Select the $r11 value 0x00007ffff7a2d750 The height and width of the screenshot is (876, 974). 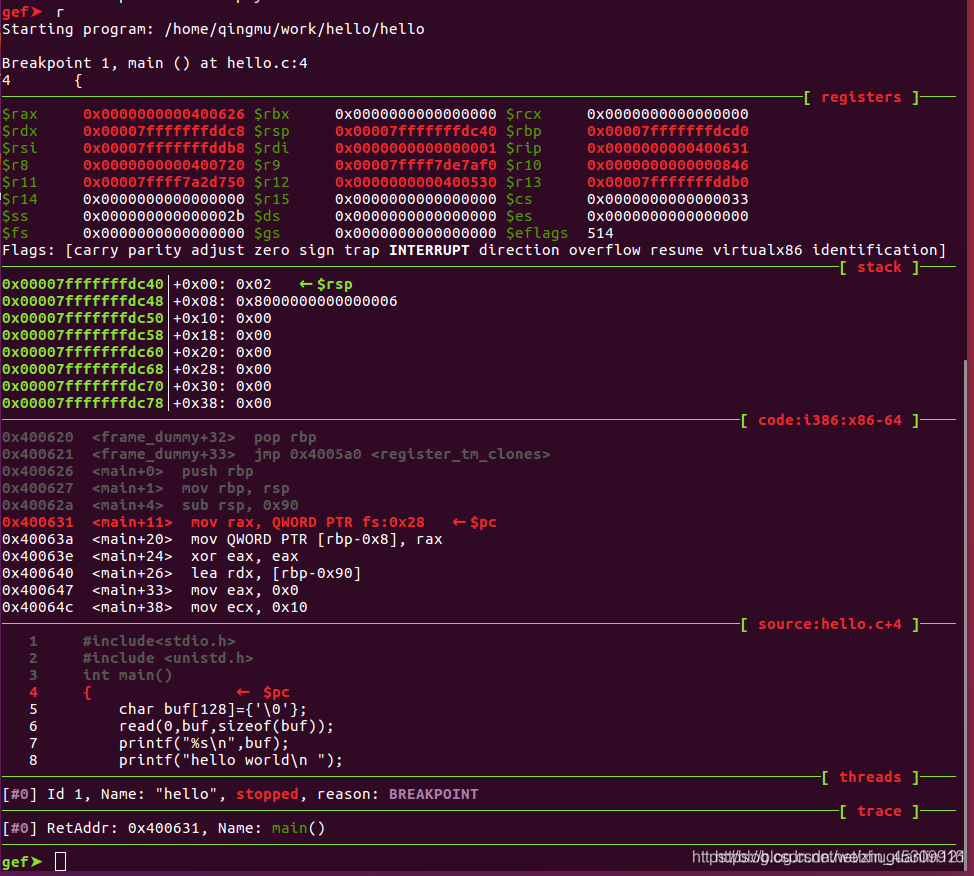[164, 182]
